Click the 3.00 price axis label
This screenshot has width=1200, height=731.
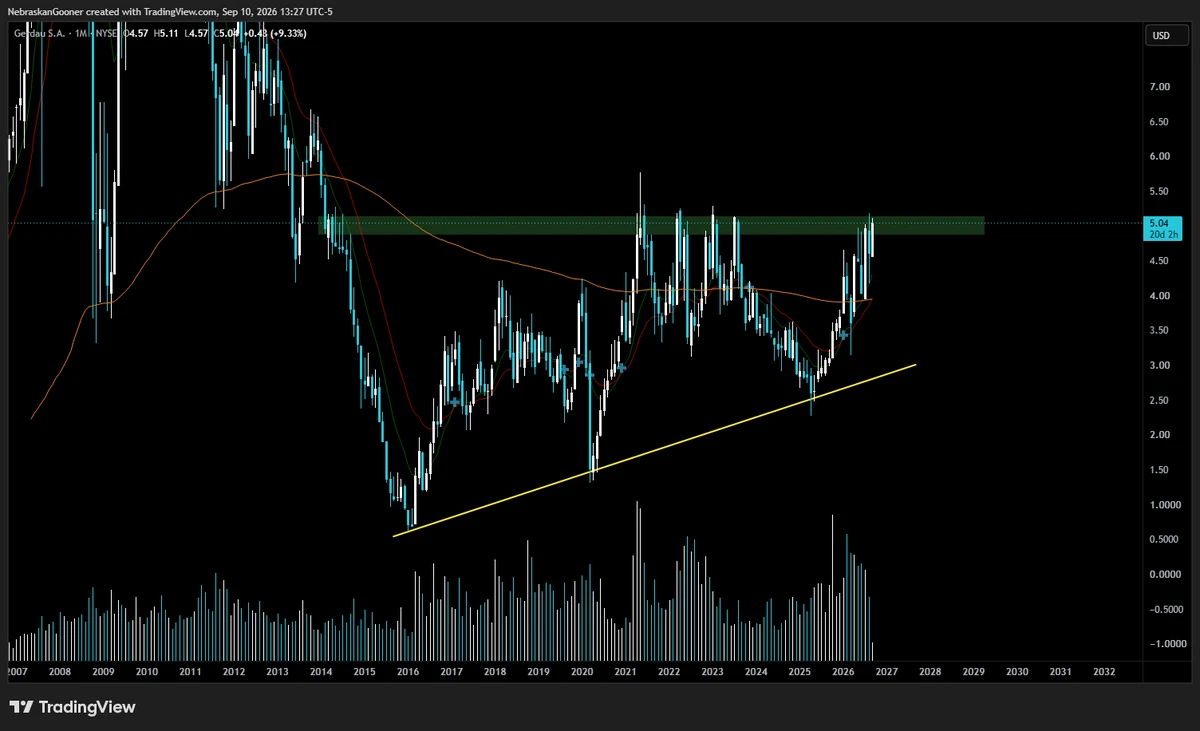pos(1160,366)
